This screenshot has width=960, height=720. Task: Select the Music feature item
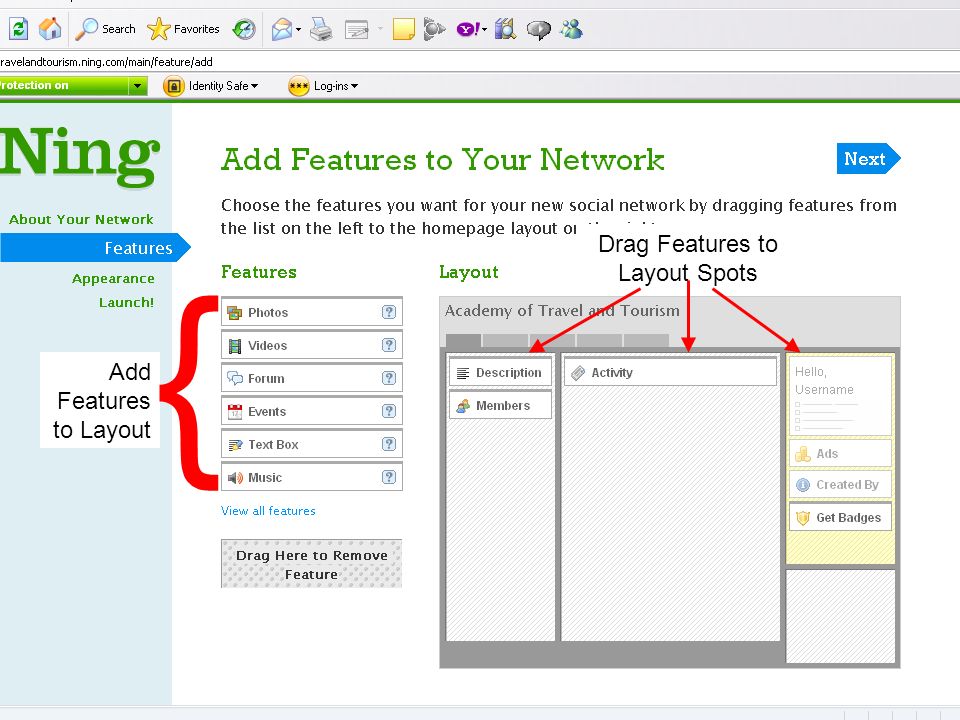pyautogui.click(x=312, y=478)
